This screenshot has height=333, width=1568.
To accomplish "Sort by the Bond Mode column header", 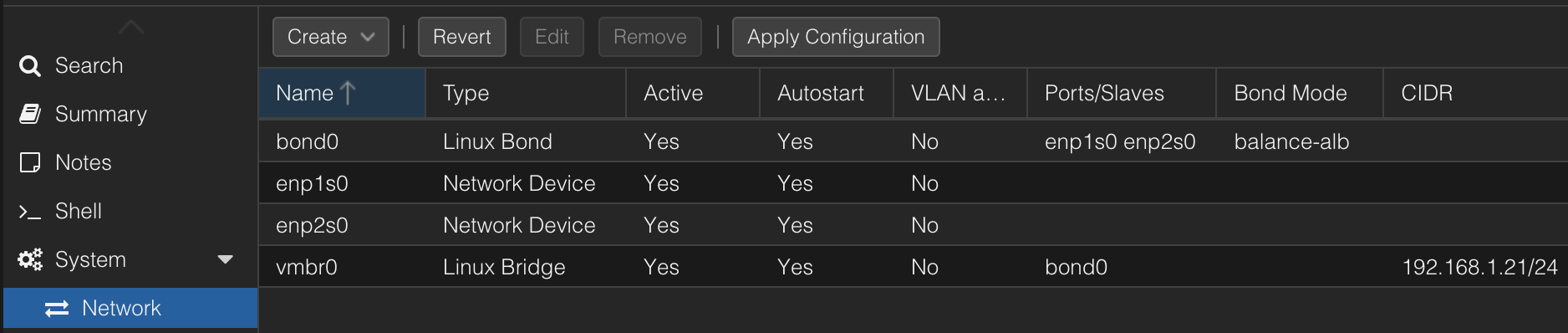I will pyautogui.click(x=1299, y=93).
